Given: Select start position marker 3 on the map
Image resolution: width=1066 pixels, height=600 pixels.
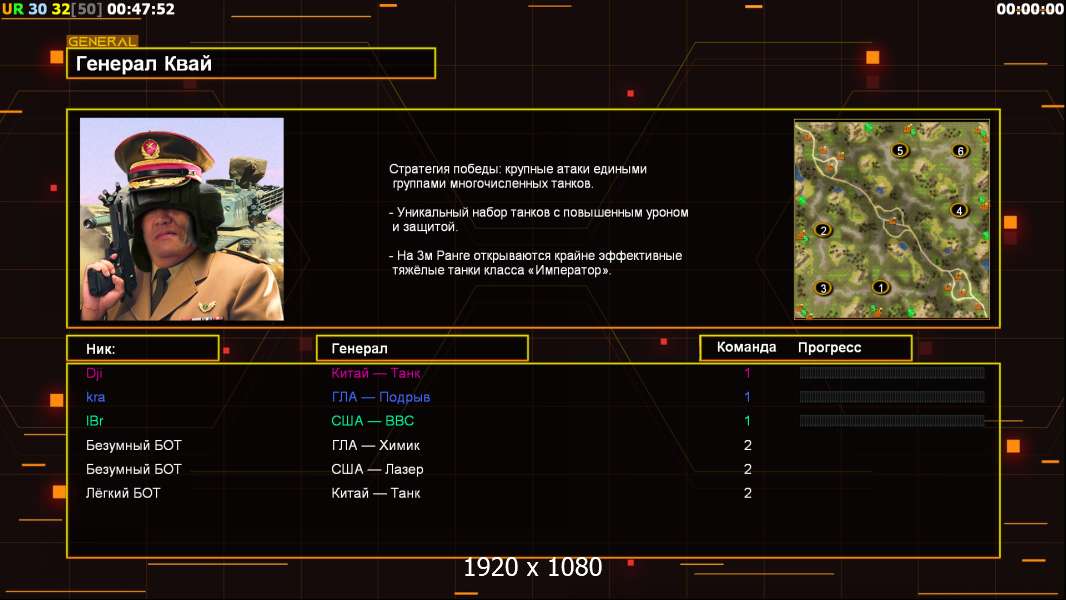Looking at the screenshot, I should coord(823,288).
